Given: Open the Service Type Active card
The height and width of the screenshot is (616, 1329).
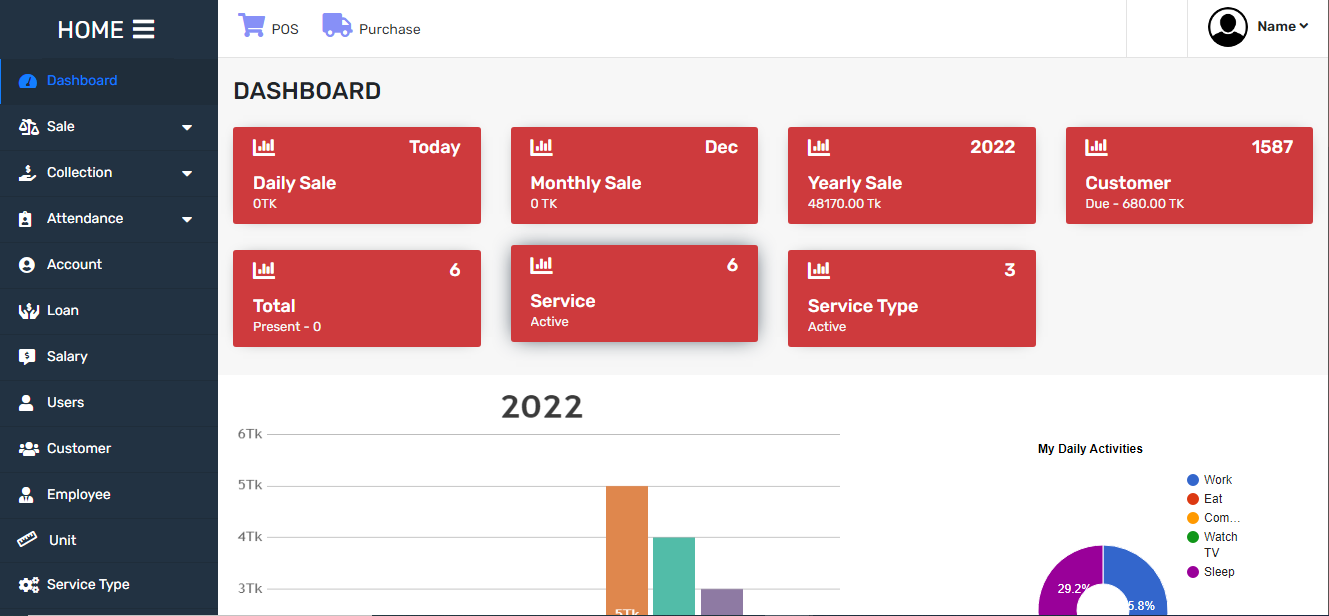Looking at the screenshot, I should (912, 298).
